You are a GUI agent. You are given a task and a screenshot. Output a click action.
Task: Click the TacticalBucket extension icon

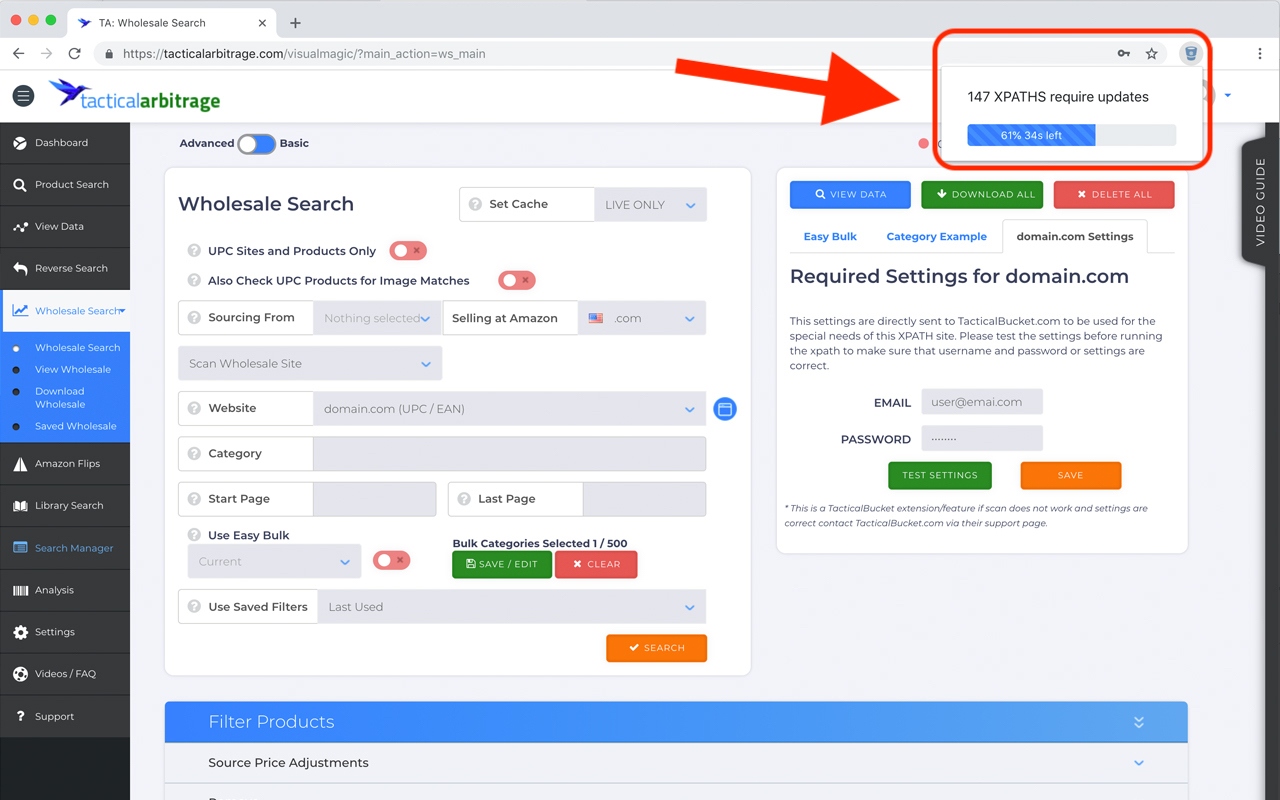pyautogui.click(x=1190, y=53)
